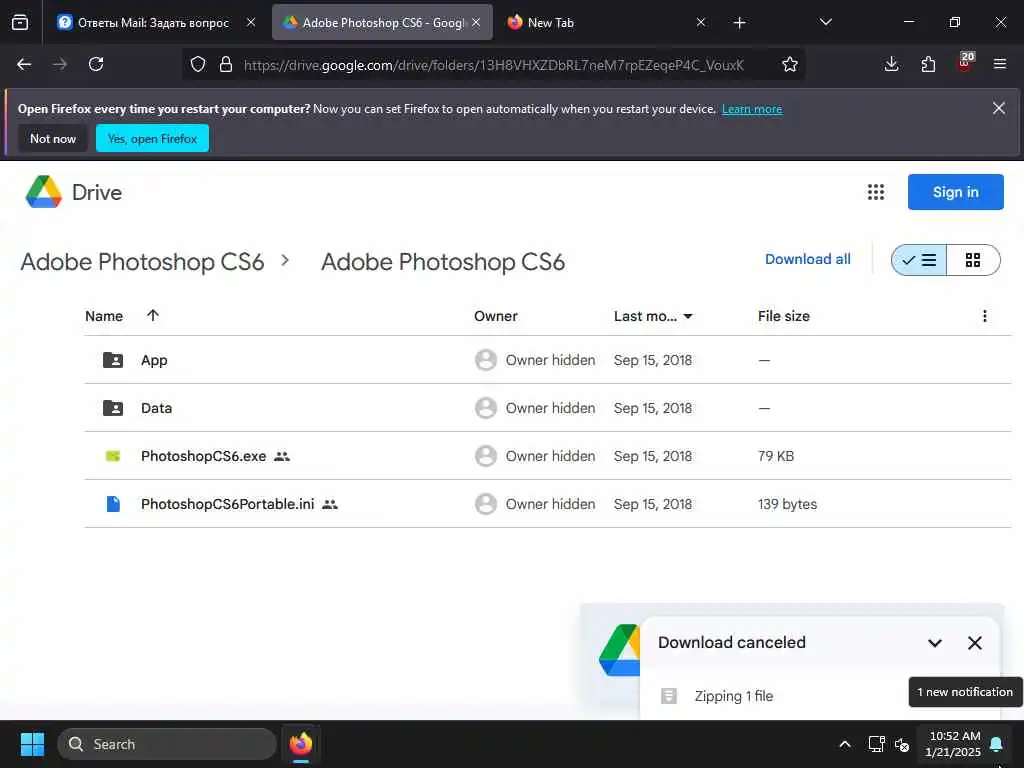The width and height of the screenshot is (1024, 768).
Task: Open the list all tabs dropdown
Action: click(826, 22)
